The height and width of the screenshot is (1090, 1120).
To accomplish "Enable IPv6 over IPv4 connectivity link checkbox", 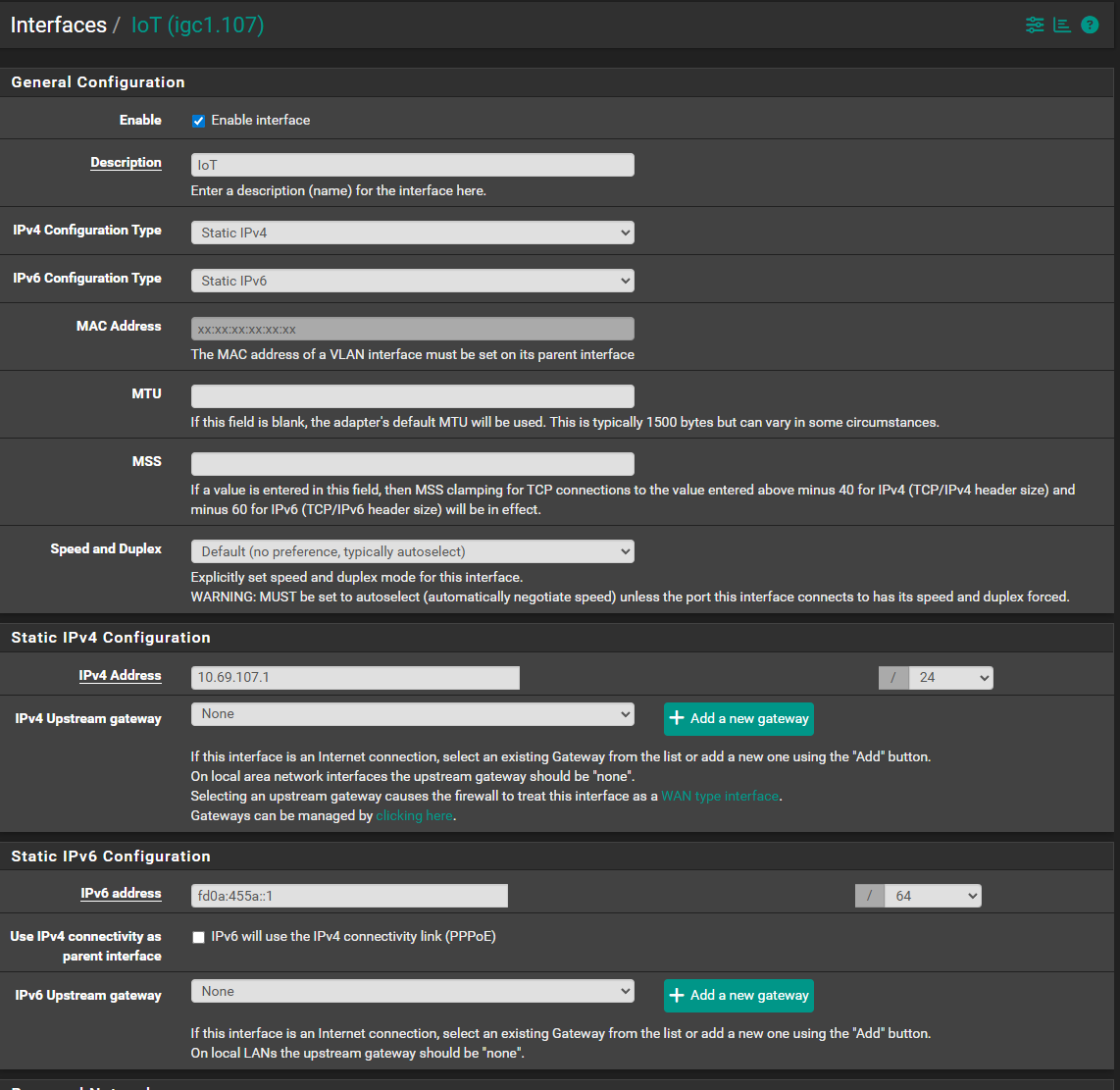I will click(198, 937).
